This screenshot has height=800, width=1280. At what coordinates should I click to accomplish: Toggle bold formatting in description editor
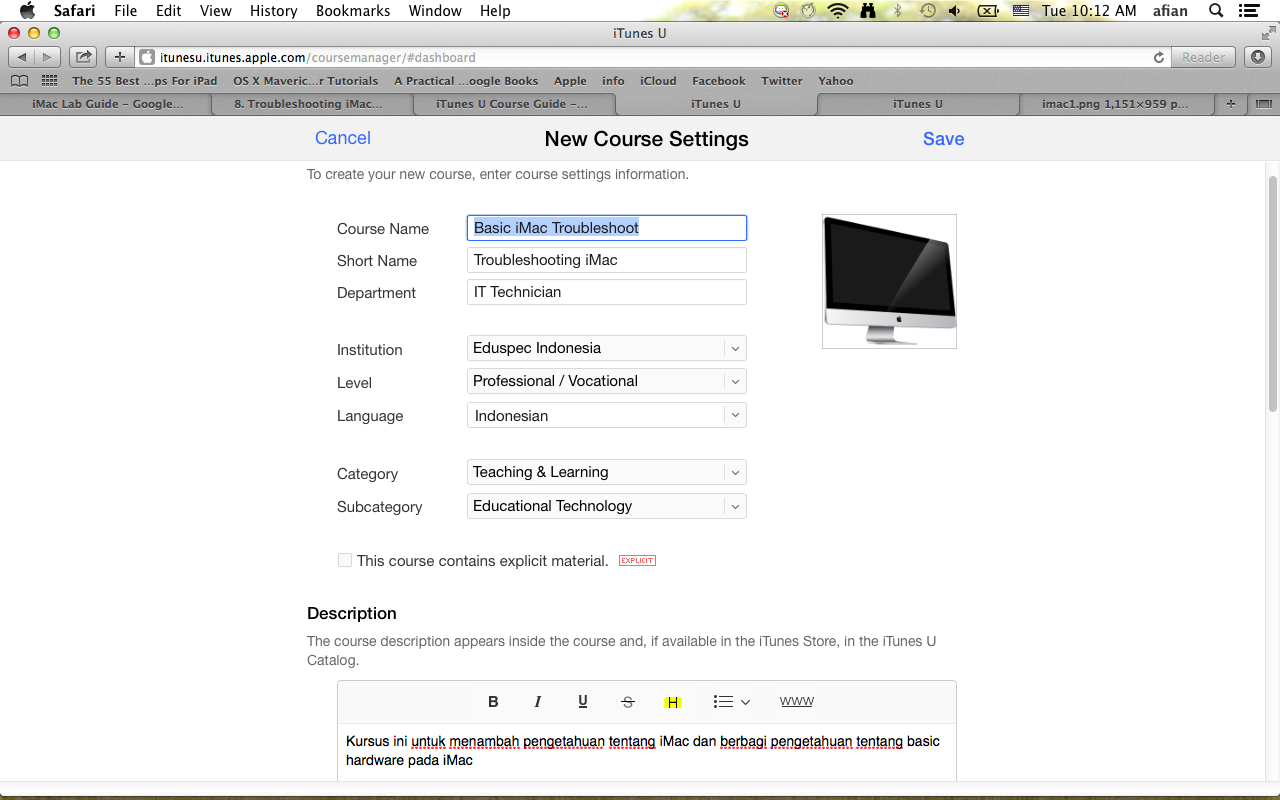[x=493, y=702]
